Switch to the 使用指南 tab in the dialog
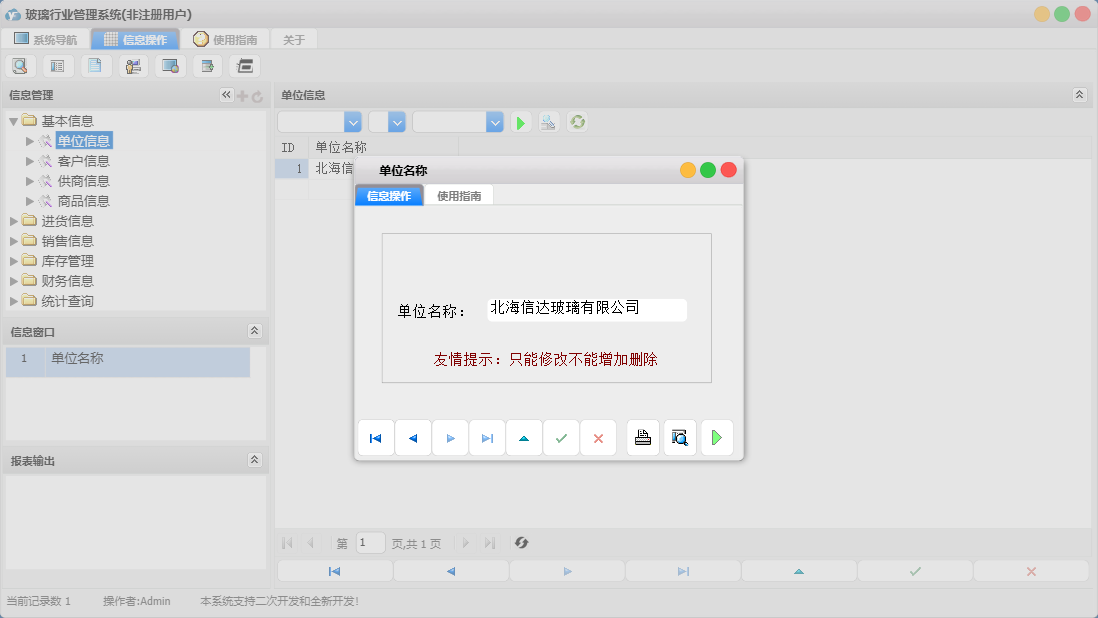 [x=459, y=195]
